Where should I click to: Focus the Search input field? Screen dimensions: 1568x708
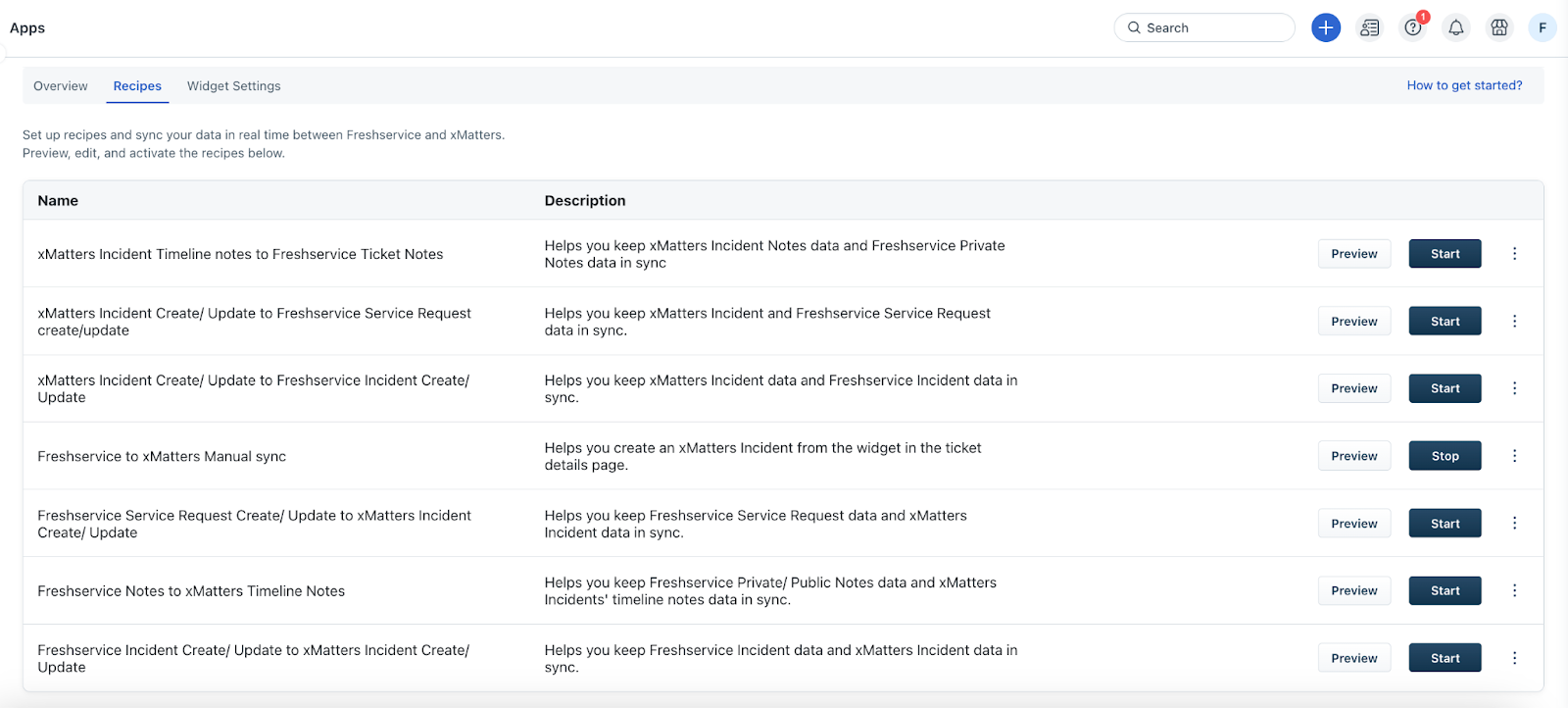1204,27
